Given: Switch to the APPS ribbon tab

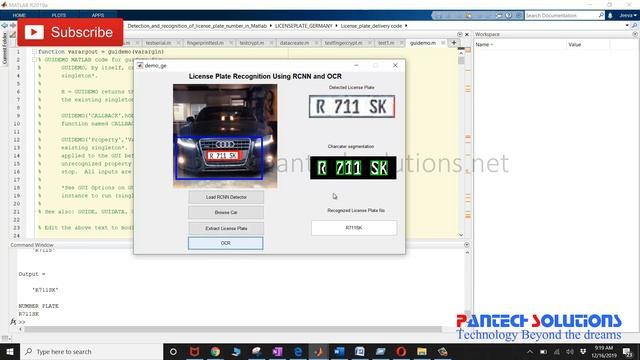Looking at the screenshot, I should (98, 15).
